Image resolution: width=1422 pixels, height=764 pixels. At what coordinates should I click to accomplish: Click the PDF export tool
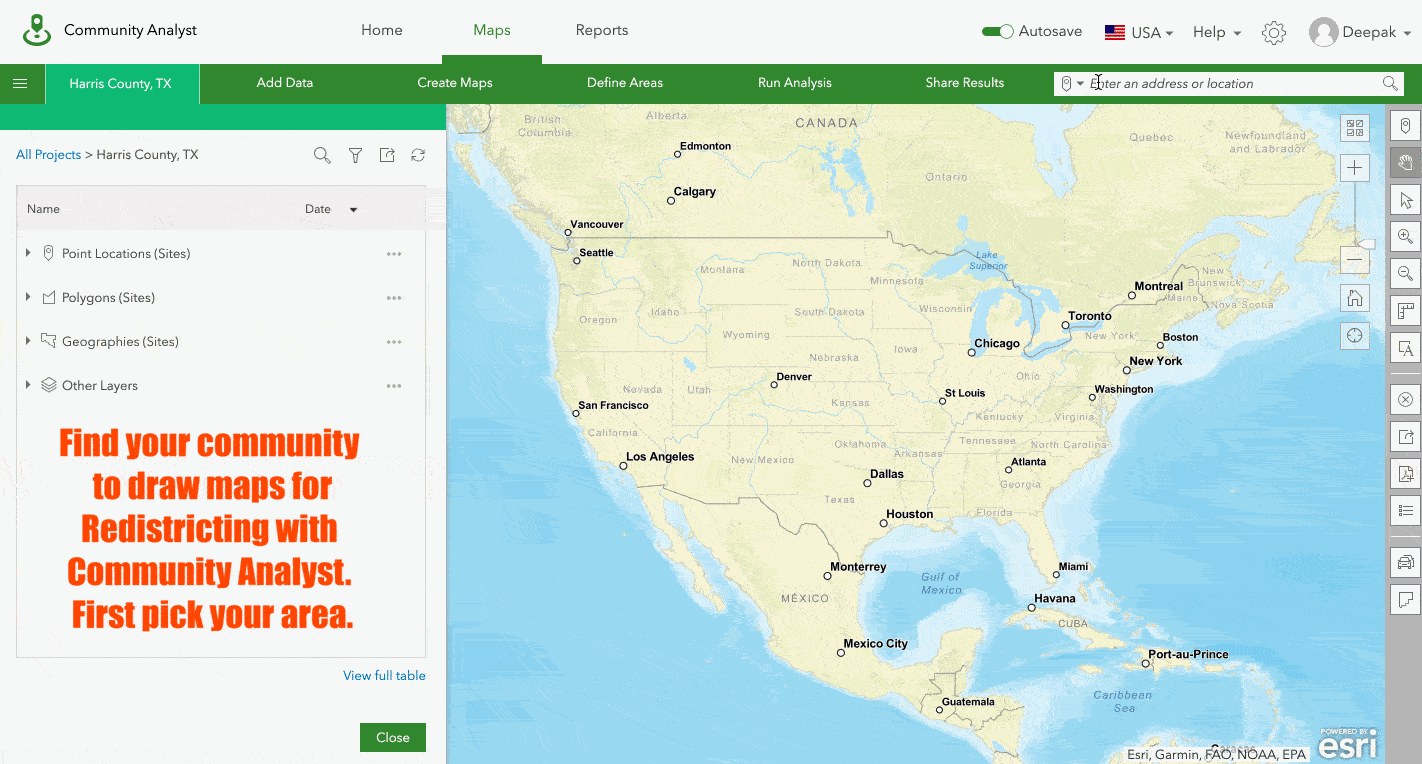[x=1405, y=474]
